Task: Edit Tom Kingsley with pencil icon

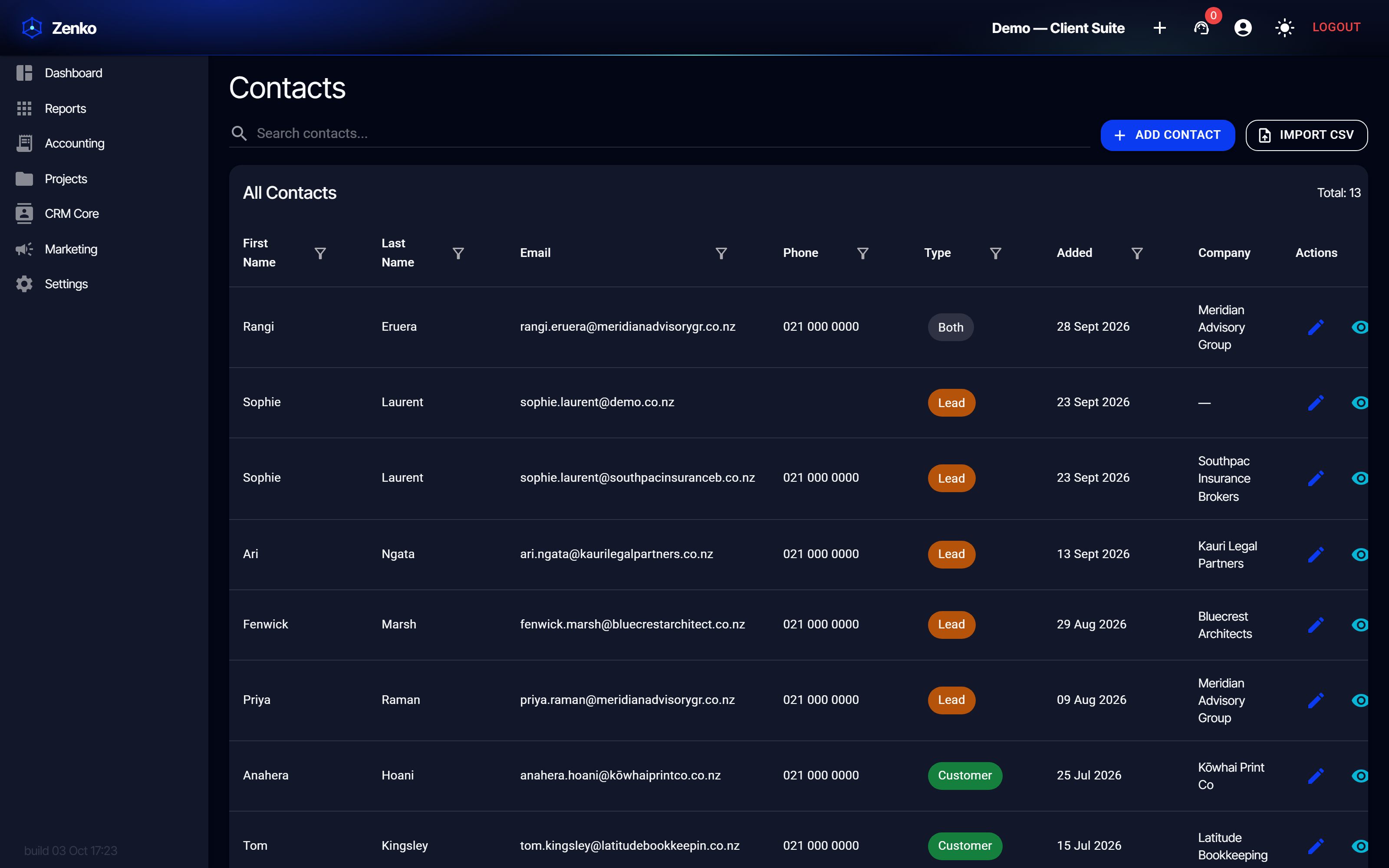Action: coord(1316,846)
